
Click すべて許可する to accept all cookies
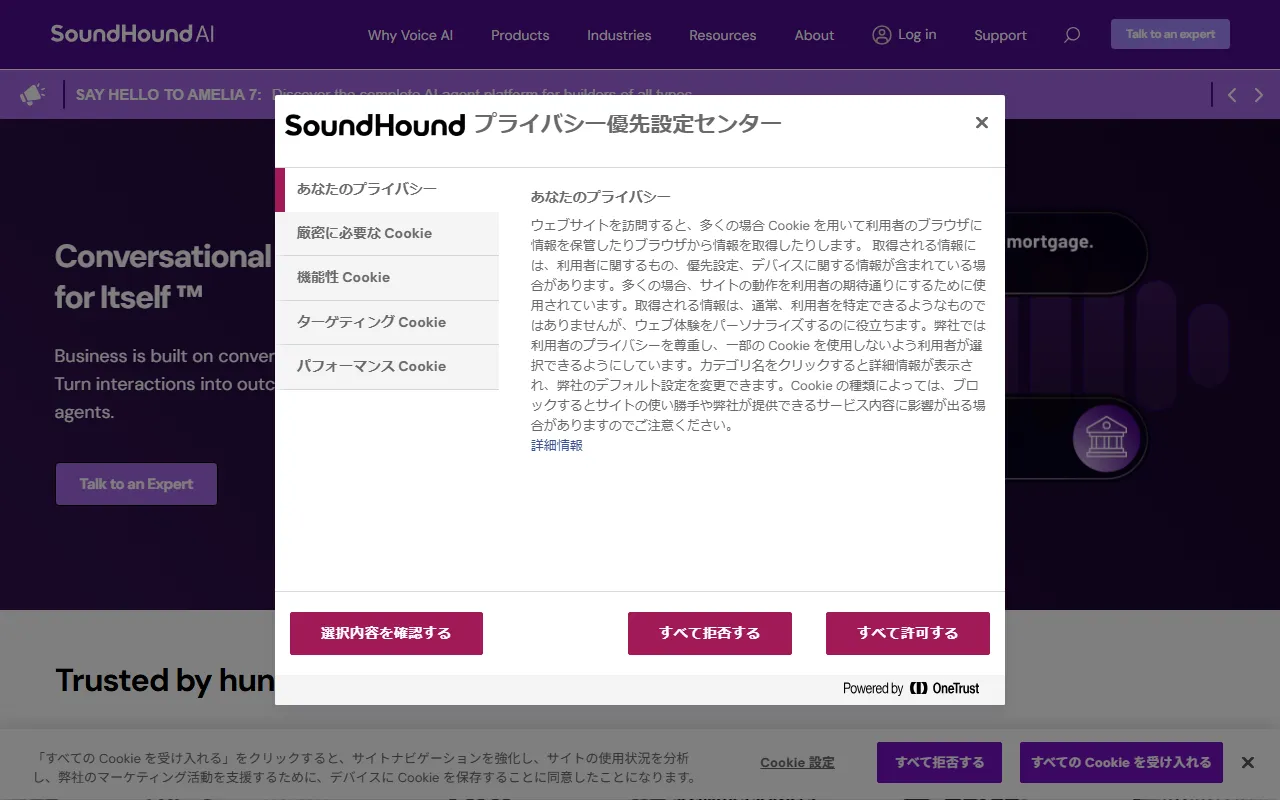(x=907, y=633)
